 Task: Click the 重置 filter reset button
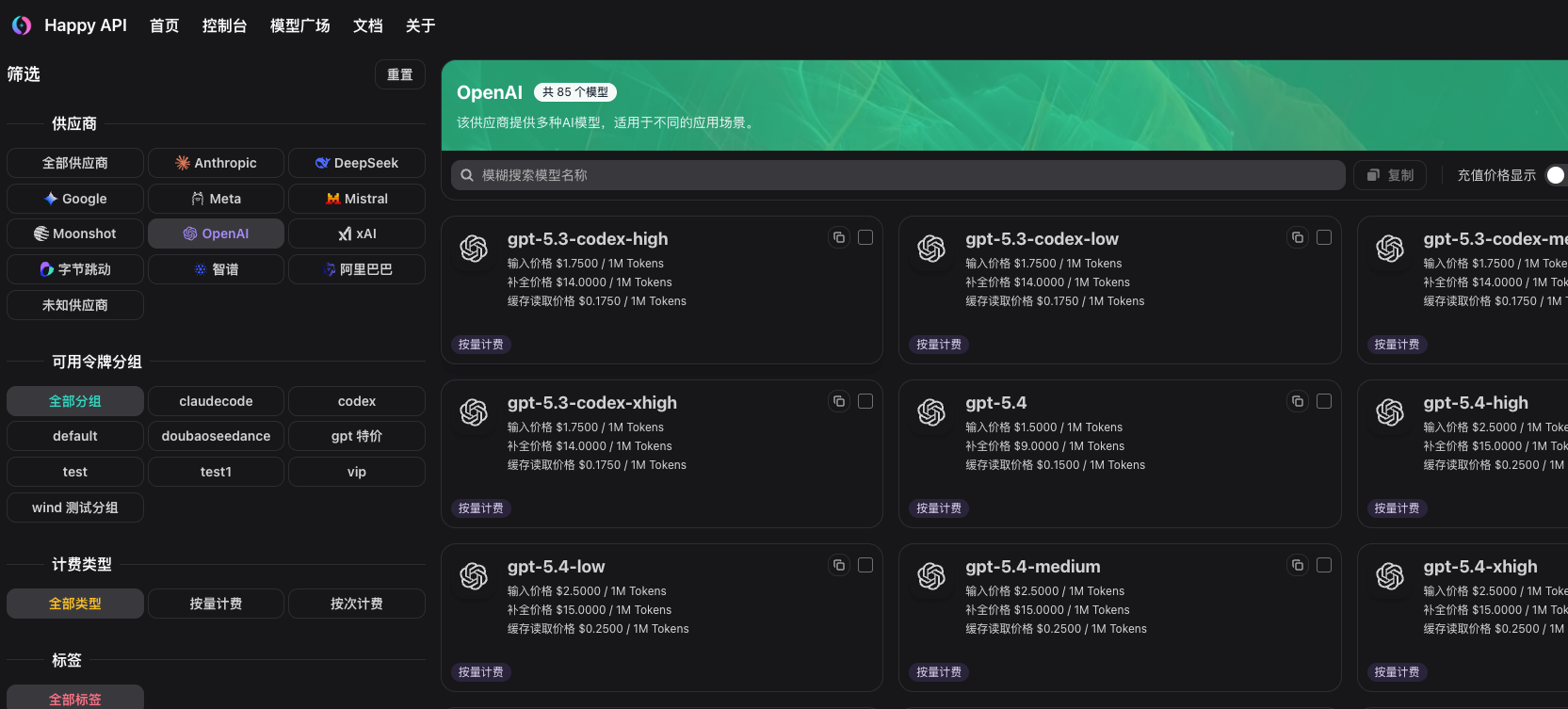pyautogui.click(x=400, y=74)
